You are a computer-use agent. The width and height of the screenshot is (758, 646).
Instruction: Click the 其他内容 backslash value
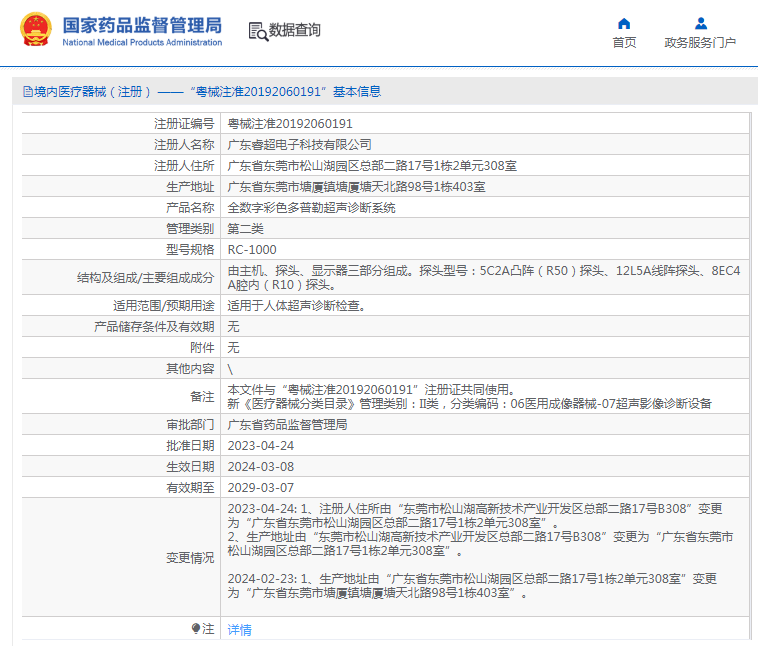tap(230, 369)
